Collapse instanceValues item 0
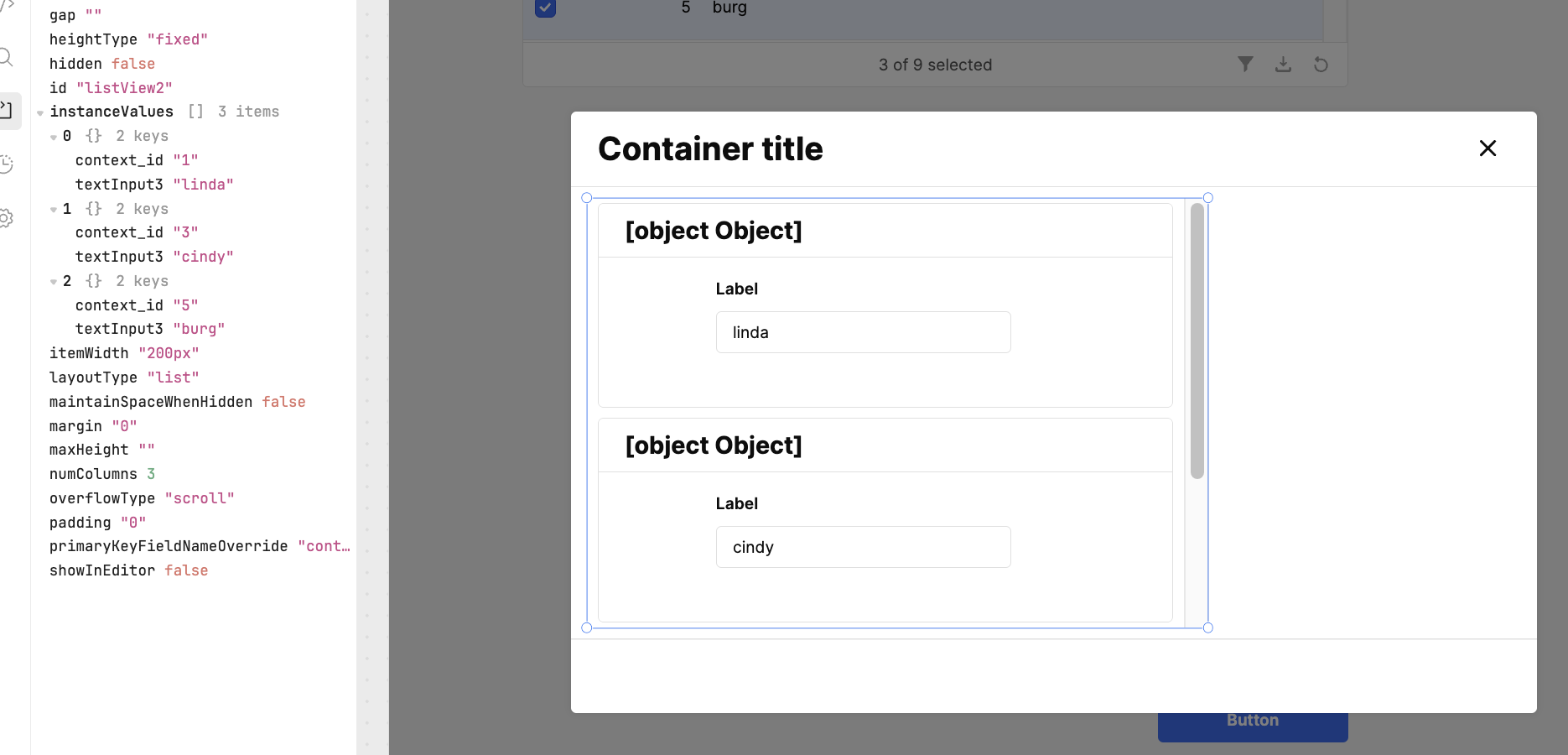The image size is (1568, 755). coord(54,137)
